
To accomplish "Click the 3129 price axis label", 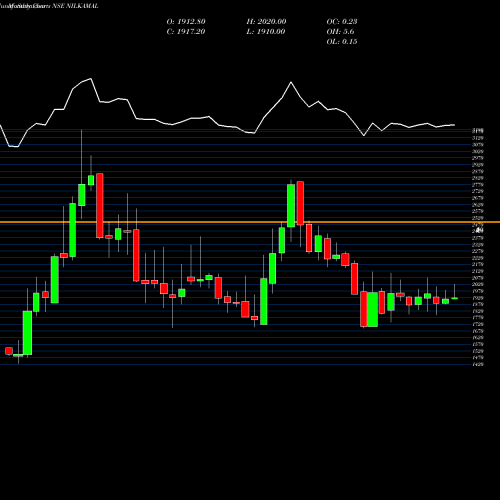I will pyautogui.click(x=478, y=138).
